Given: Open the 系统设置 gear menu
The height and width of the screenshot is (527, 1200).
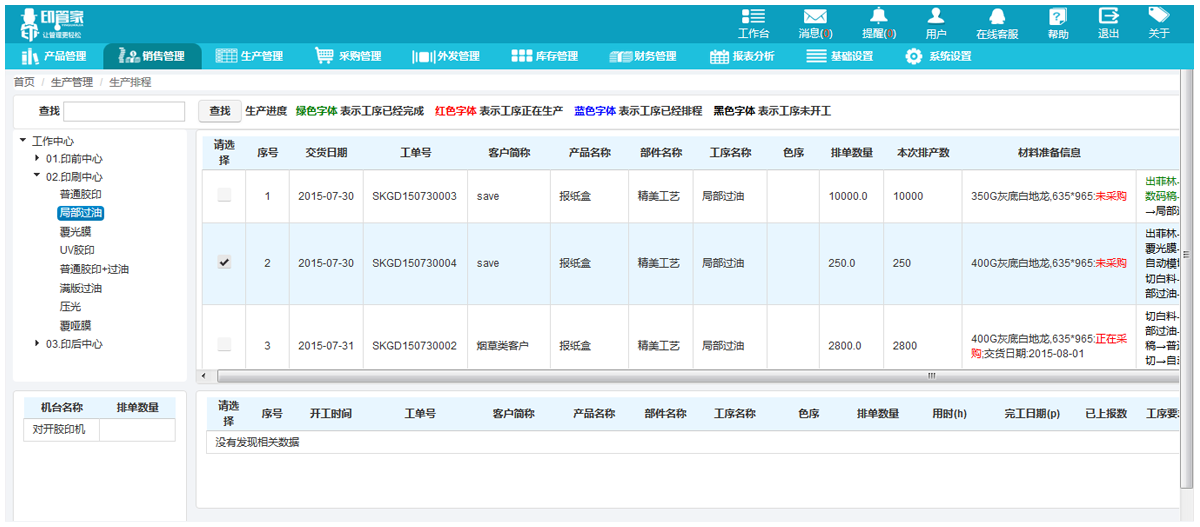Looking at the screenshot, I should tap(938, 56).
